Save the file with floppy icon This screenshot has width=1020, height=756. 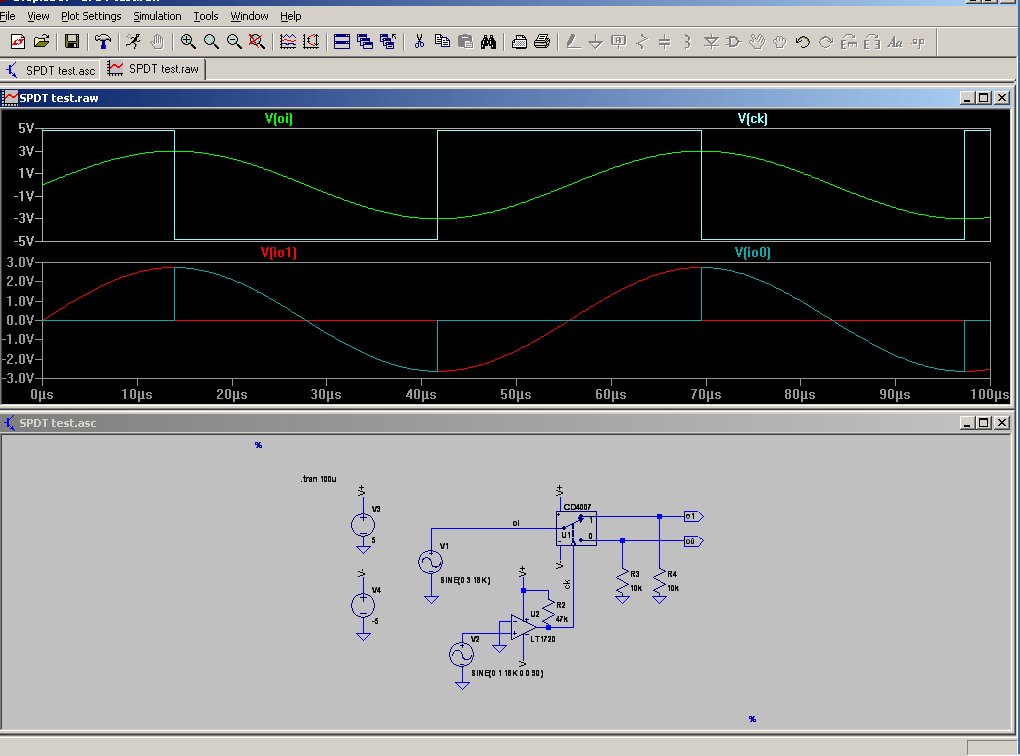pos(72,41)
